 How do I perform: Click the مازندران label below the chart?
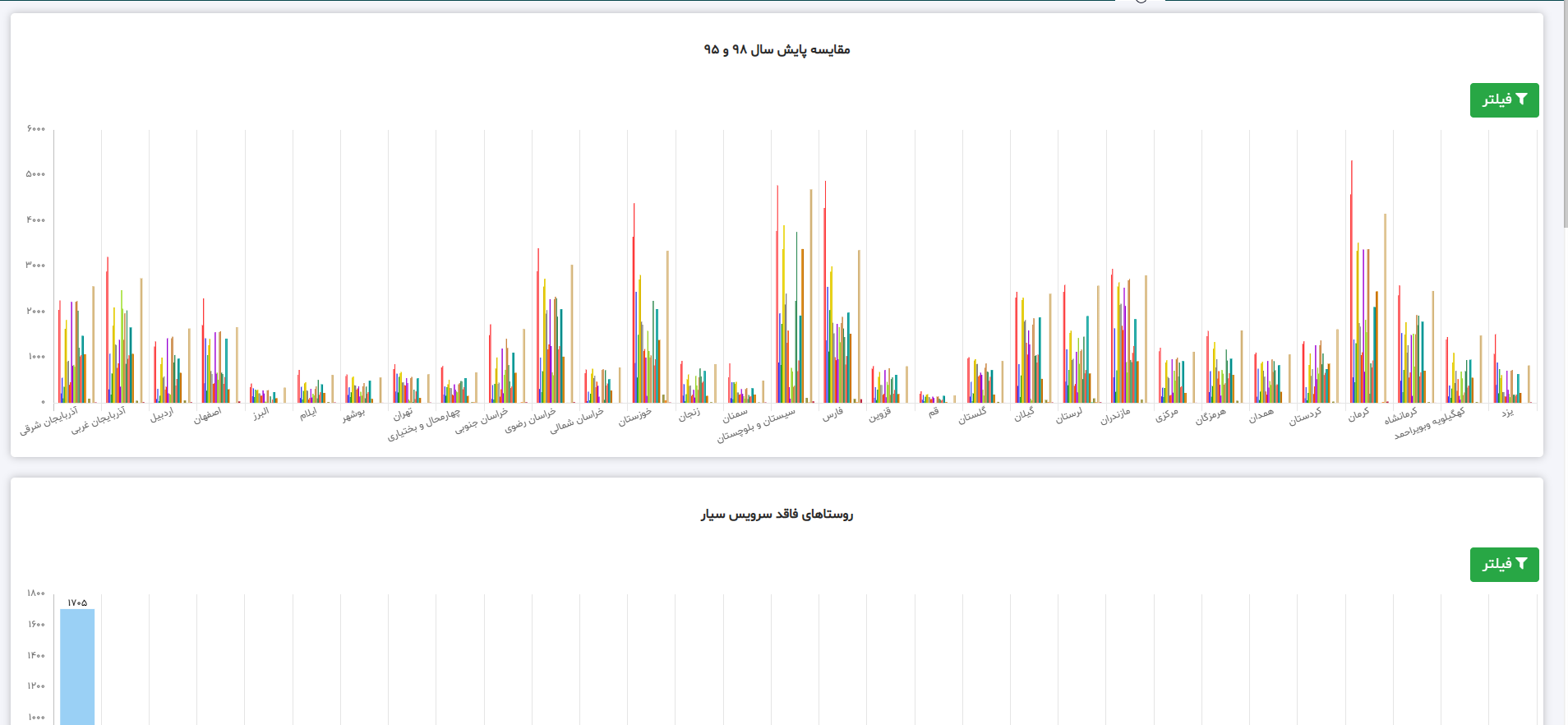pos(1115,416)
